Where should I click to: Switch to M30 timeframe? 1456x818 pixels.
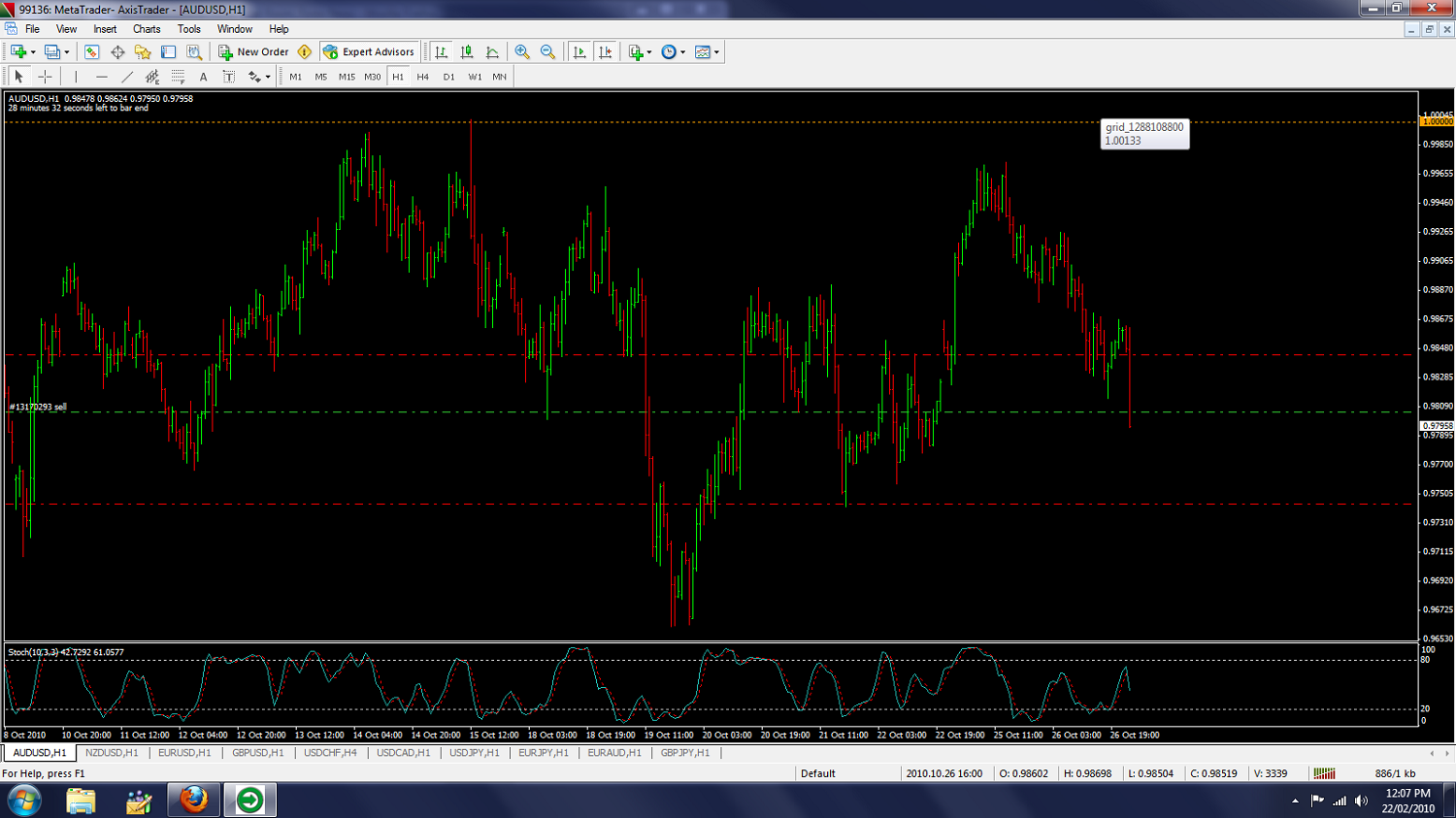click(x=373, y=77)
